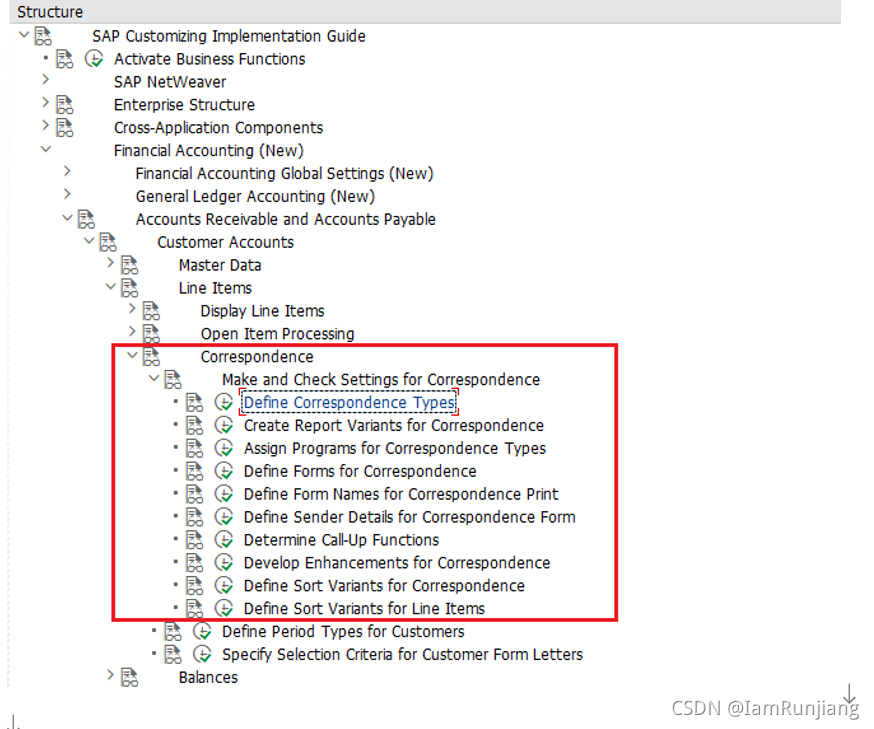Select Customer Accounts tree label

point(225,242)
